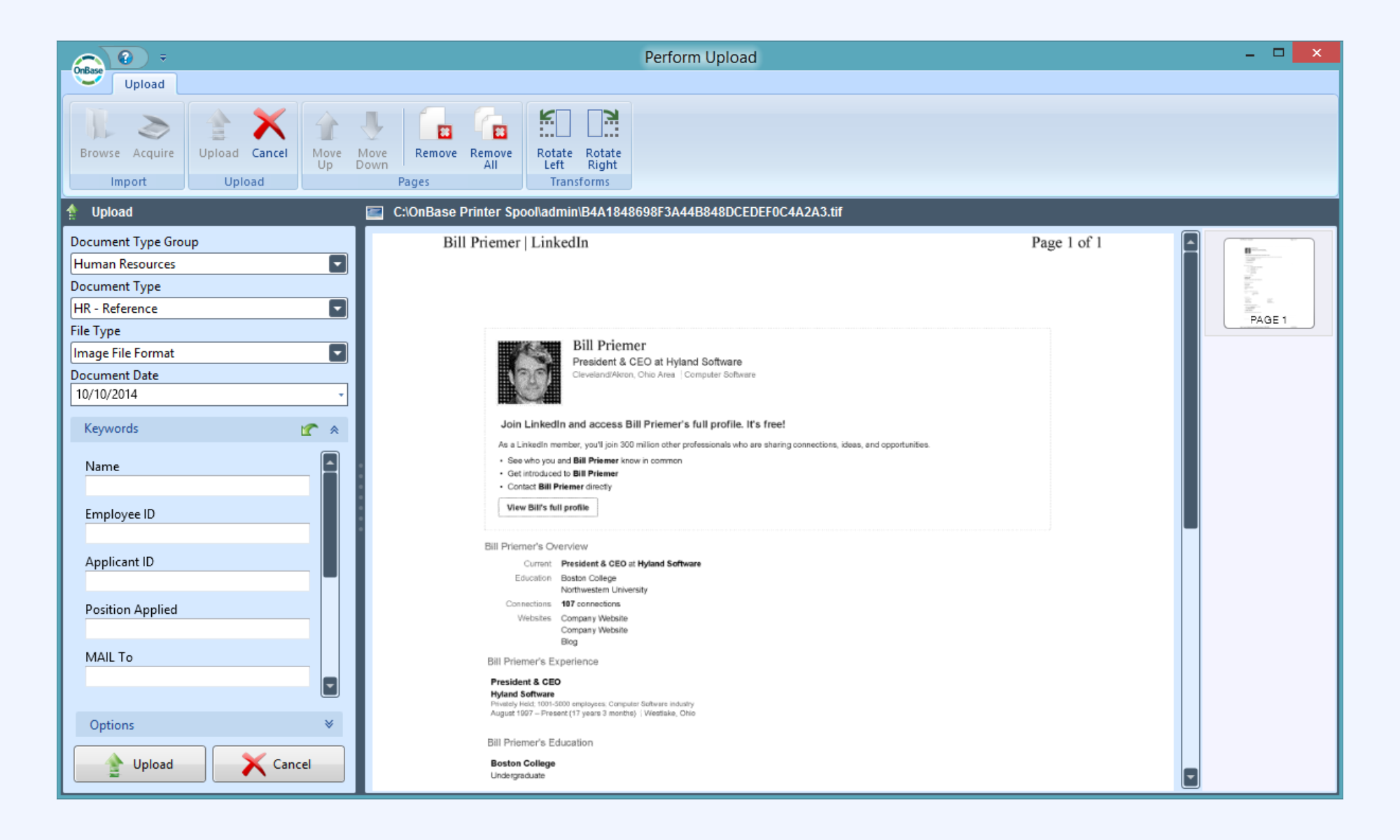The image size is (1400, 840).
Task: Click the ribbon Upload arrow icon
Action: pyautogui.click(x=218, y=126)
